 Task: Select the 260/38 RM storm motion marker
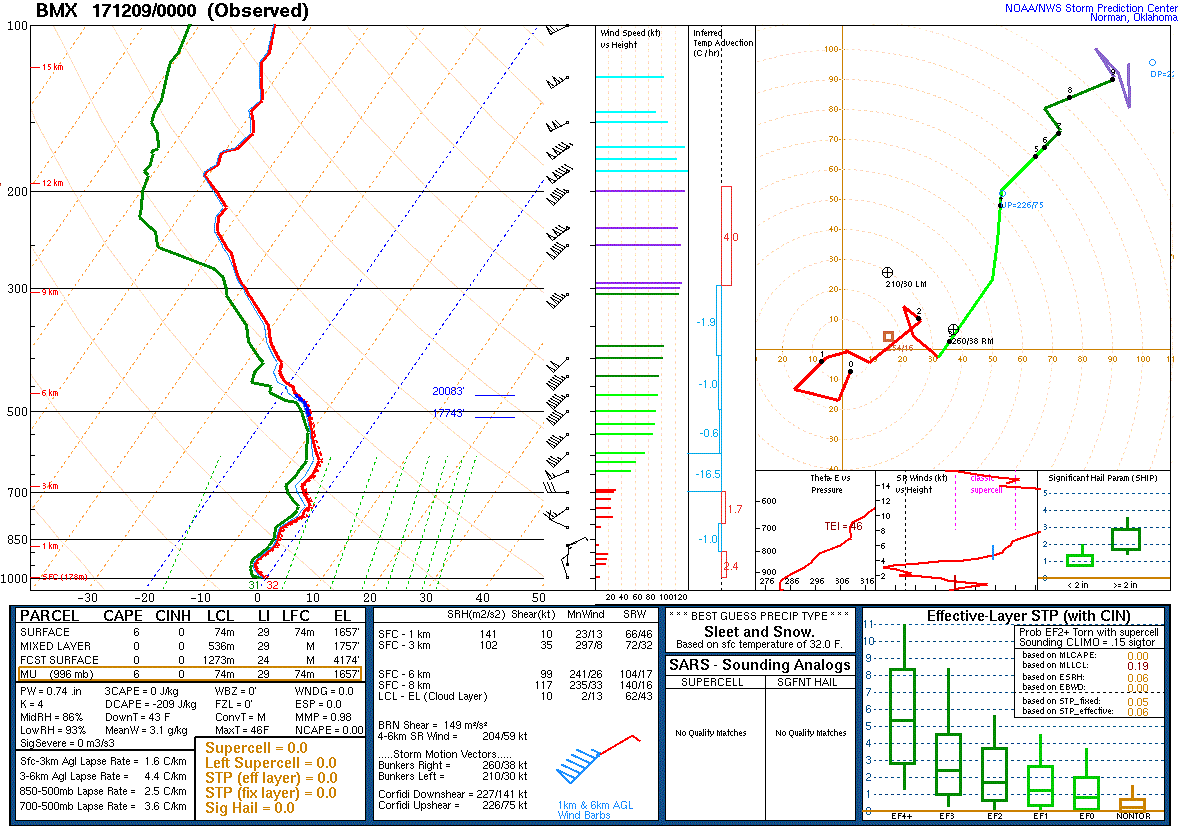pos(953,329)
